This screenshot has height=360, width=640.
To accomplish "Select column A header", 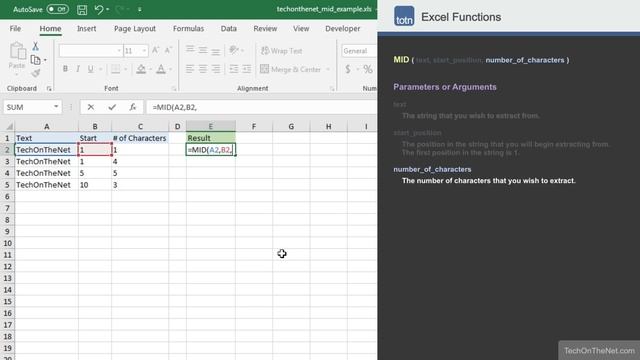I will click(x=47, y=127).
